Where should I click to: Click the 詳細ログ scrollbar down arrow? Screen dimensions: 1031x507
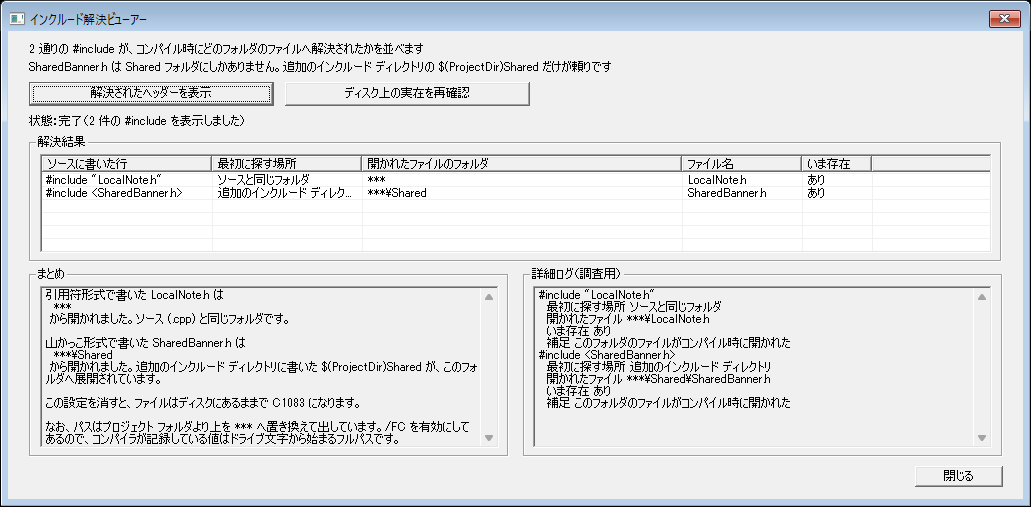pos(982,438)
